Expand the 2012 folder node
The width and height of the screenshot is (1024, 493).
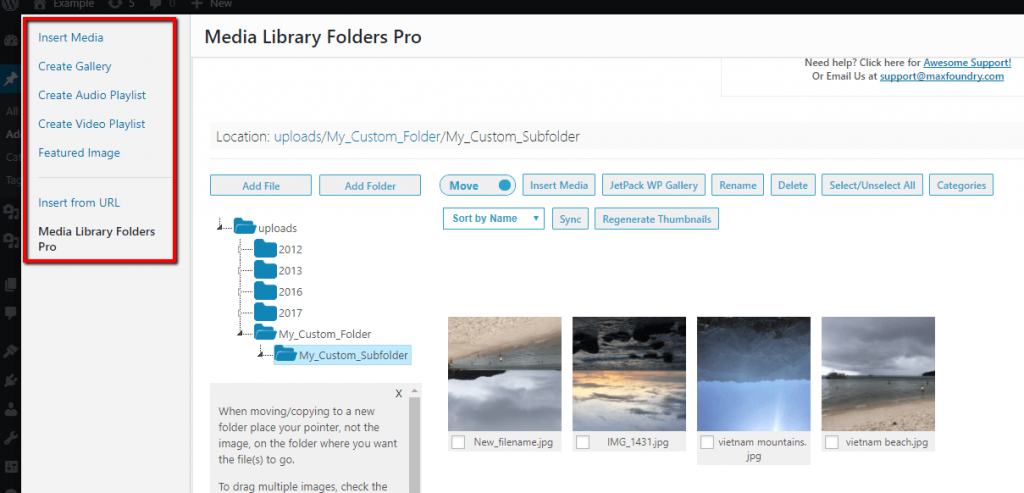240,249
